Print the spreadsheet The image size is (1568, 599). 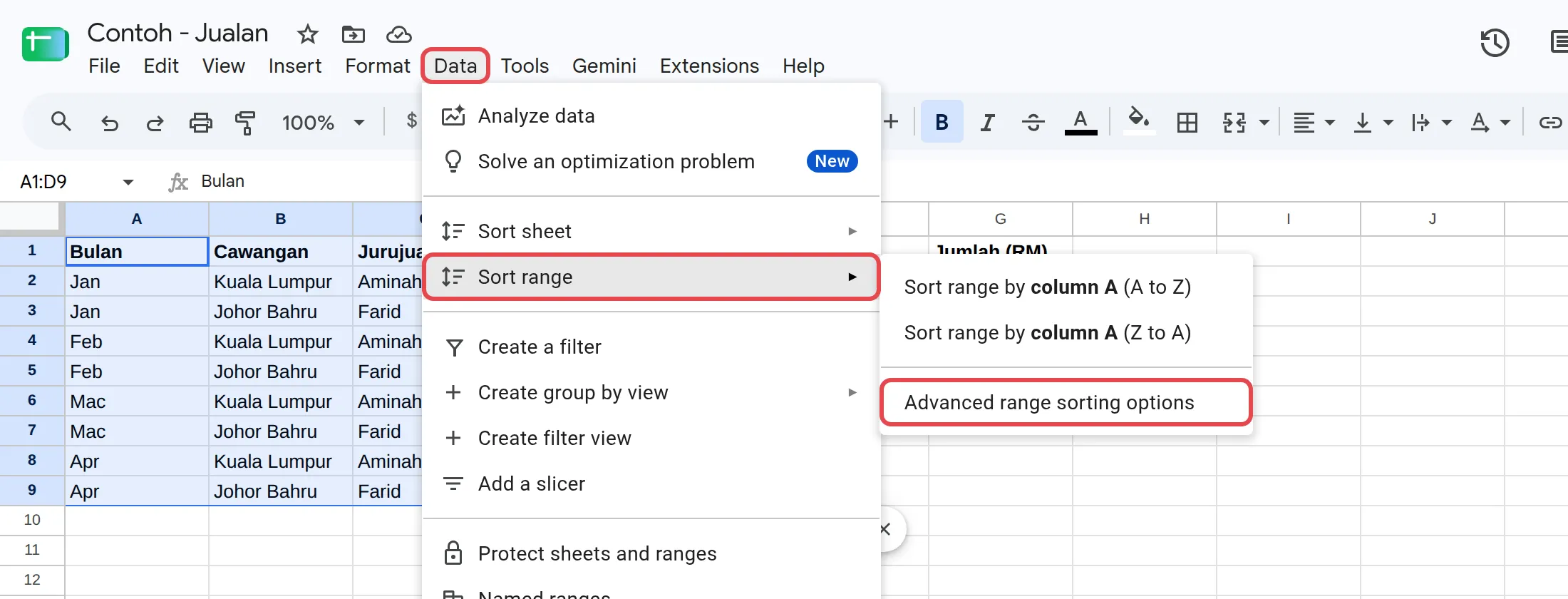pyautogui.click(x=200, y=123)
